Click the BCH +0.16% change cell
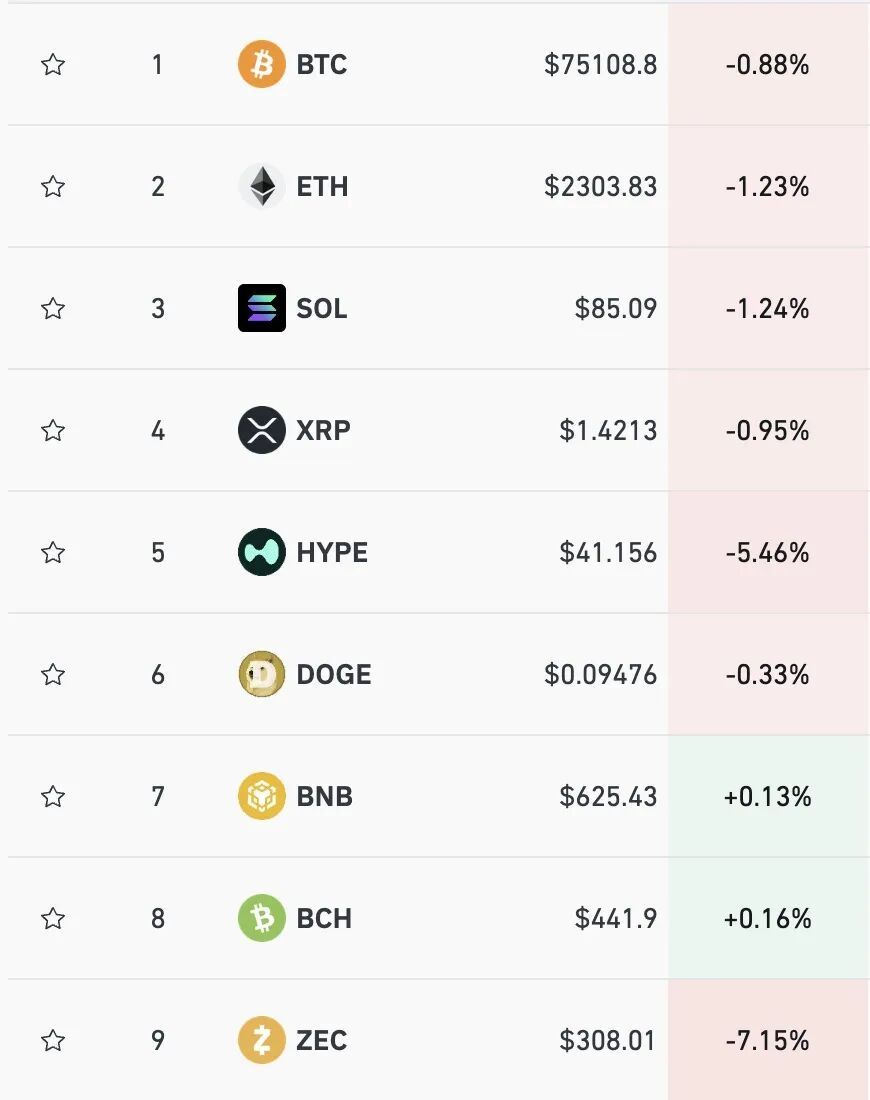870x1100 pixels. pos(768,919)
